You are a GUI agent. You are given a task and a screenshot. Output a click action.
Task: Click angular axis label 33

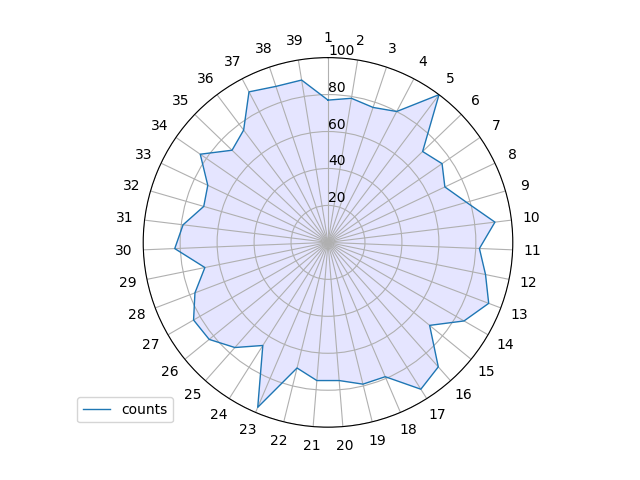(x=143, y=154)
